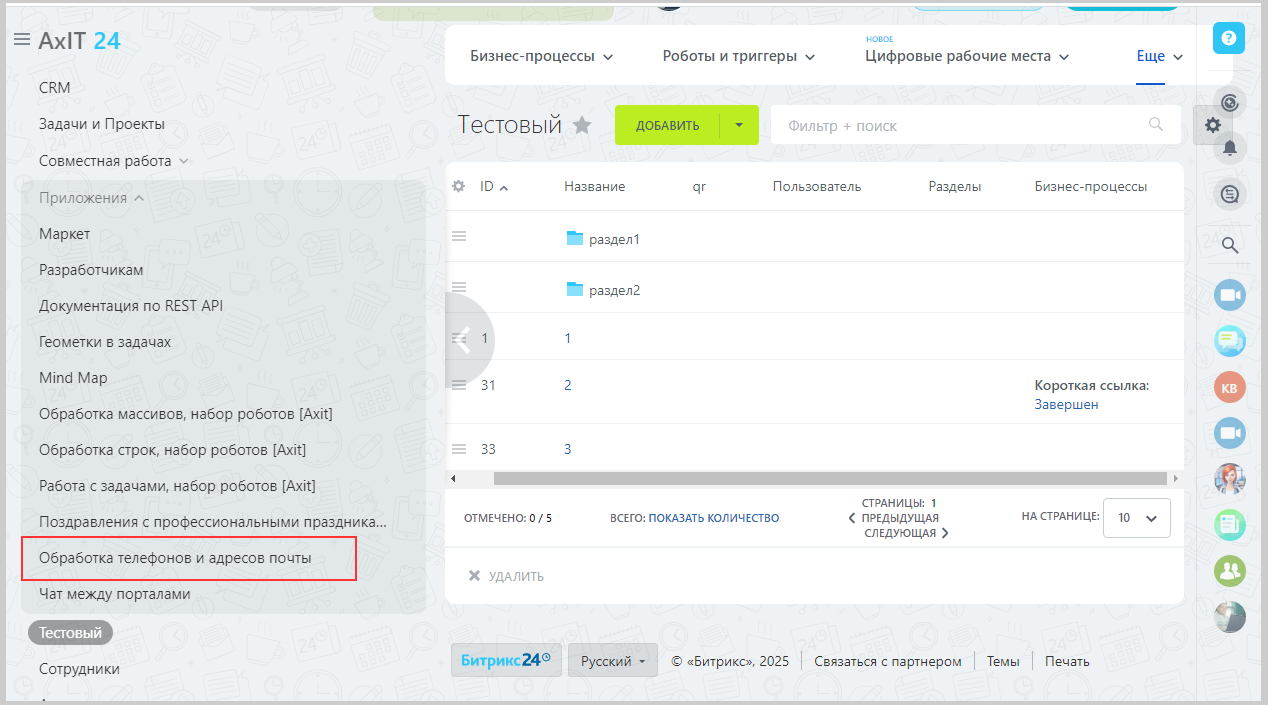The width and height of the screenshot is (1268, 705).
Task: Click the row handle icon for раздел1
Action: [459, 236]
